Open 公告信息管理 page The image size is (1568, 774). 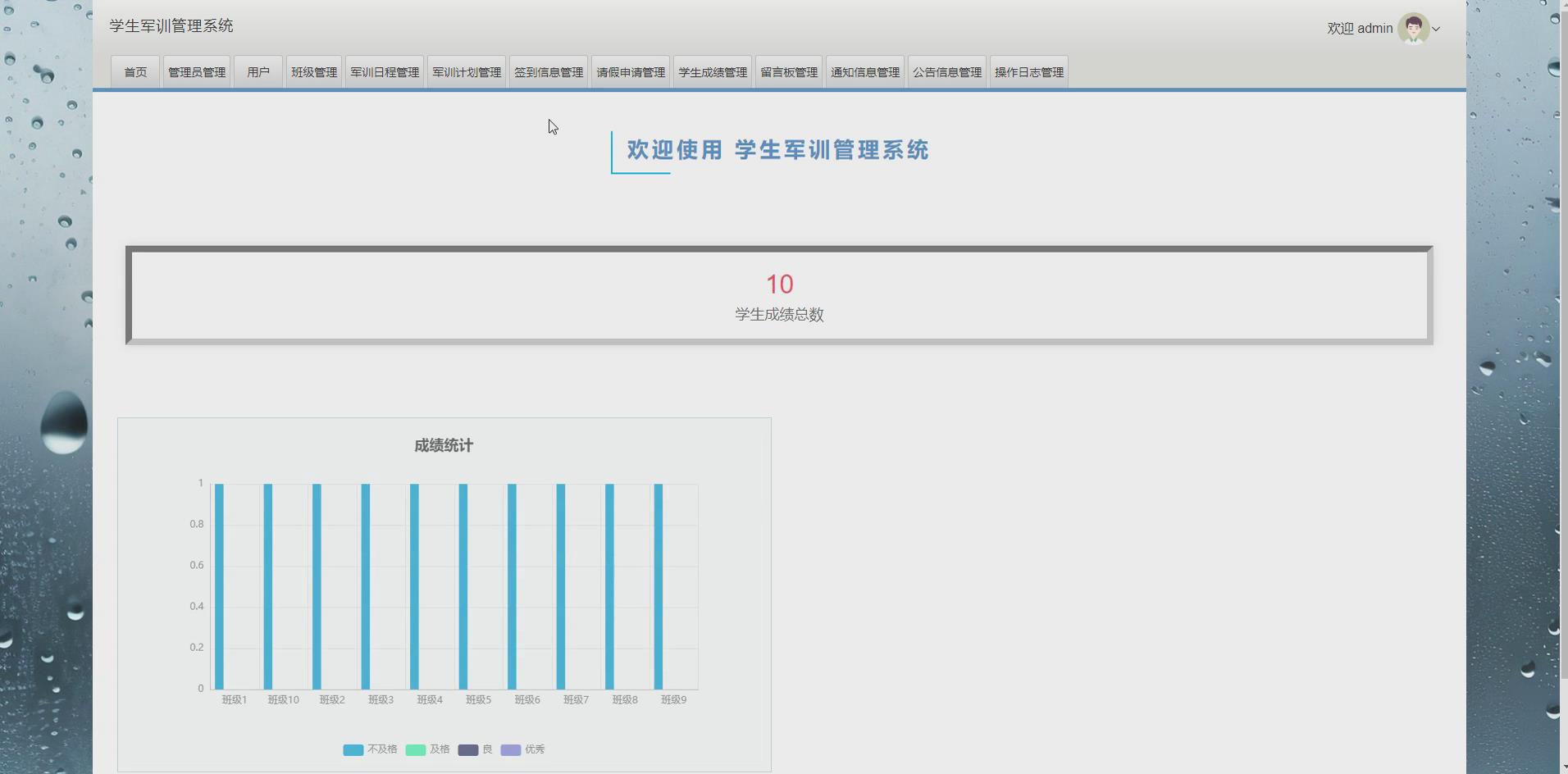click(x=946, y=71)
